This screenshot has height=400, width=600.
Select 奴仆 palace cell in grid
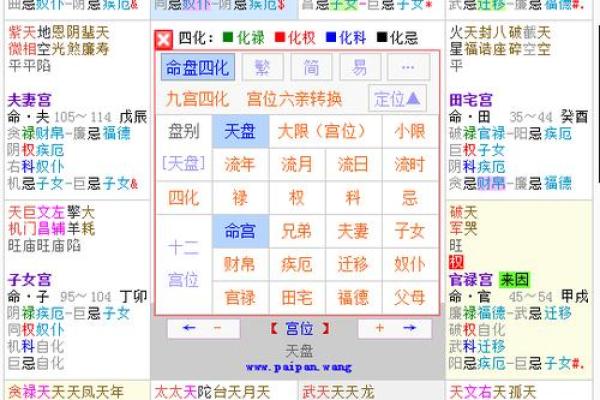point(410,264)
